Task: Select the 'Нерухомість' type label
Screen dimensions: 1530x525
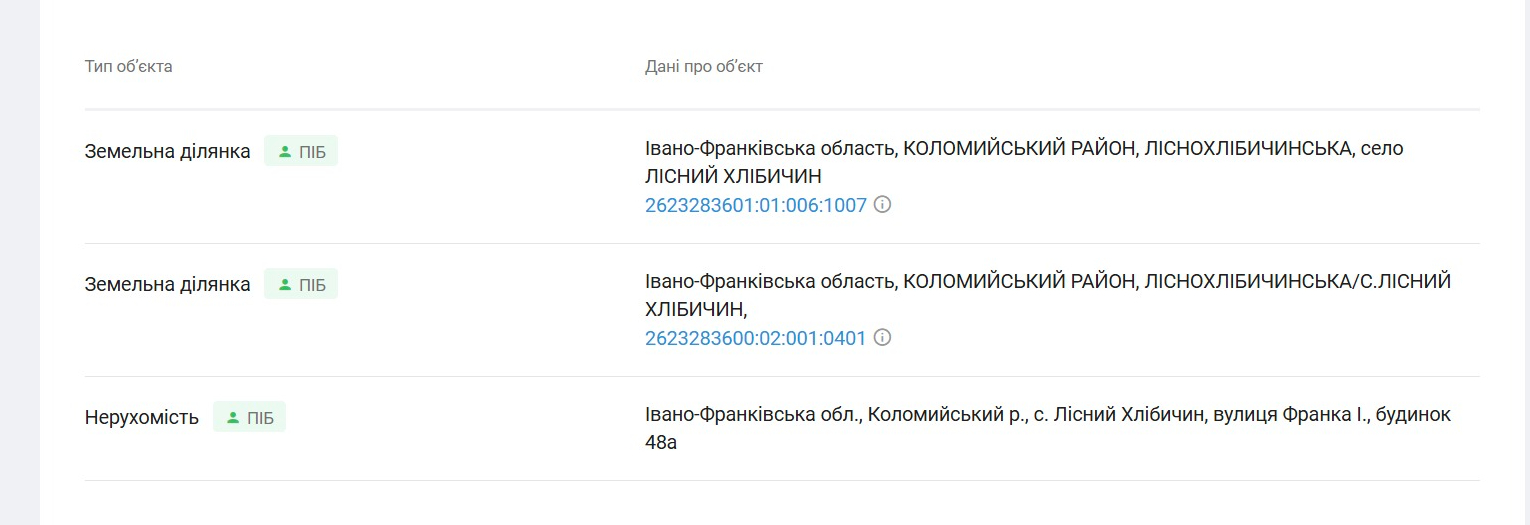Action: (x=142, y=418)
